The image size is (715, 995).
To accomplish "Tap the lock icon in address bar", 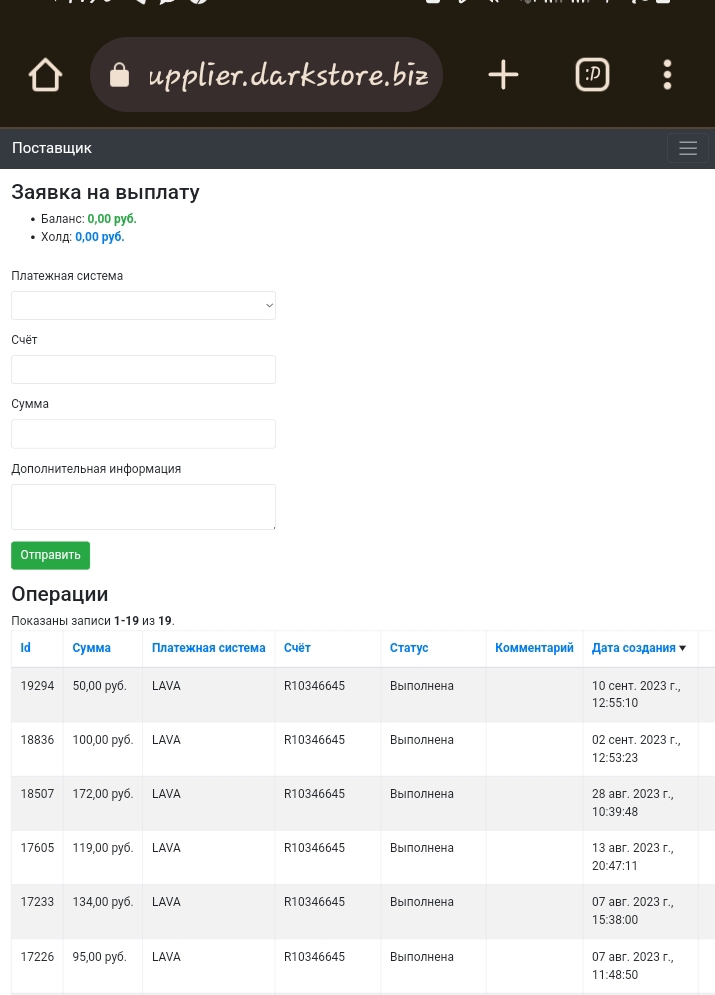I will click(x=119, y=75).
